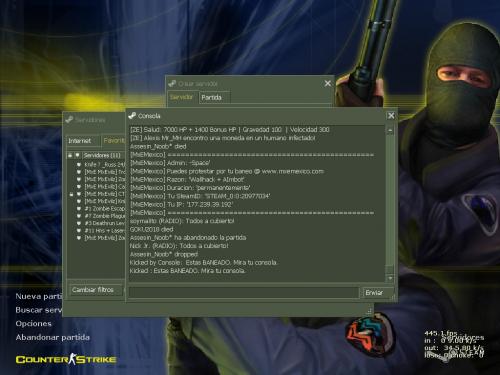Select Abandonar partida menu option
The image size is (500, 375).
53,337
